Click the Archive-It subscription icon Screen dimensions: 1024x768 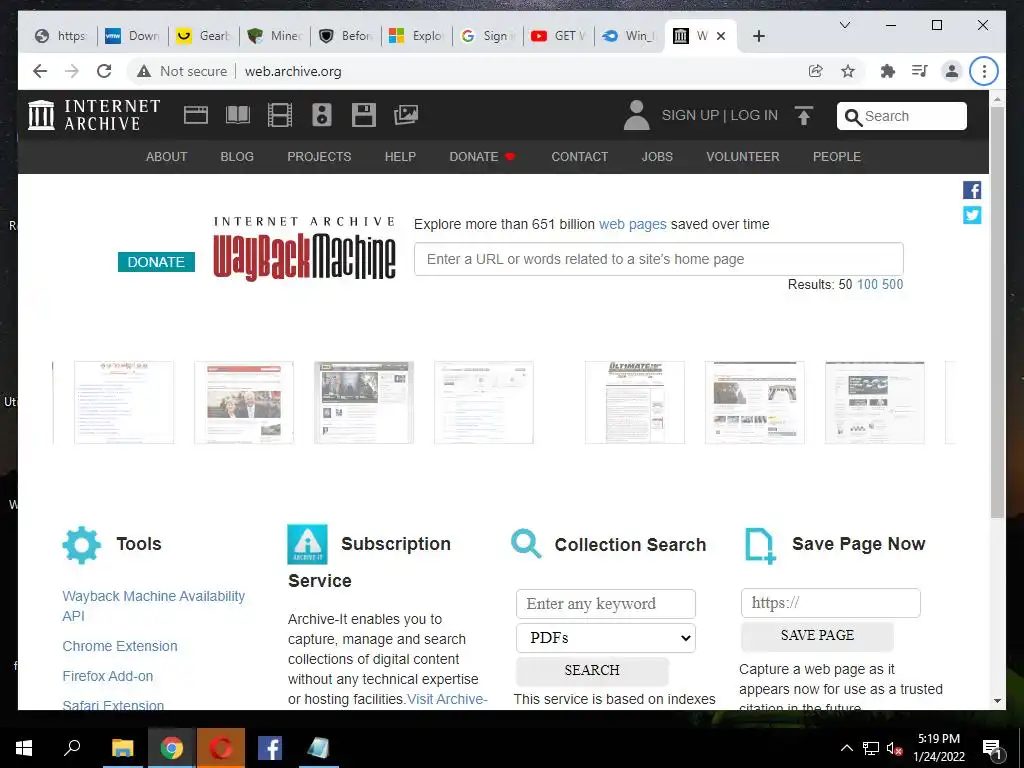[307, 544]
